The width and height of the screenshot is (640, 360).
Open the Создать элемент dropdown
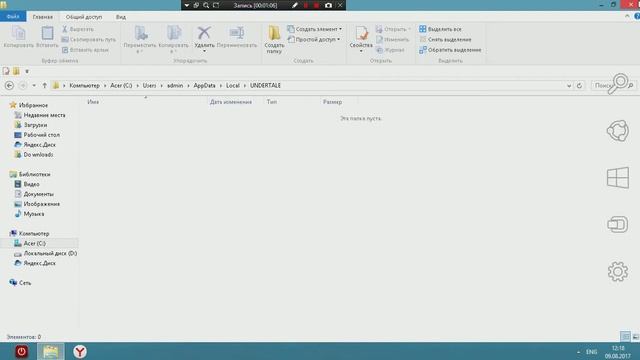click(315, 29)
